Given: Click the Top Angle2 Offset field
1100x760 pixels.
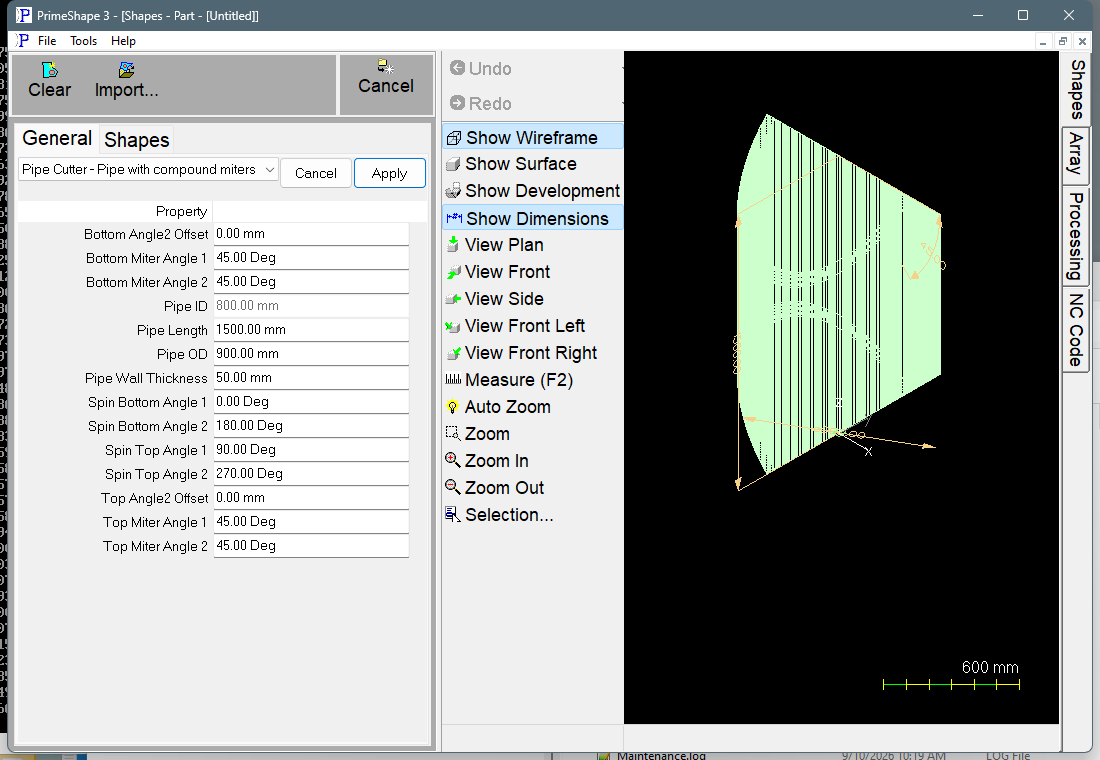Looking at the screenshot, I should pos(311,498).
